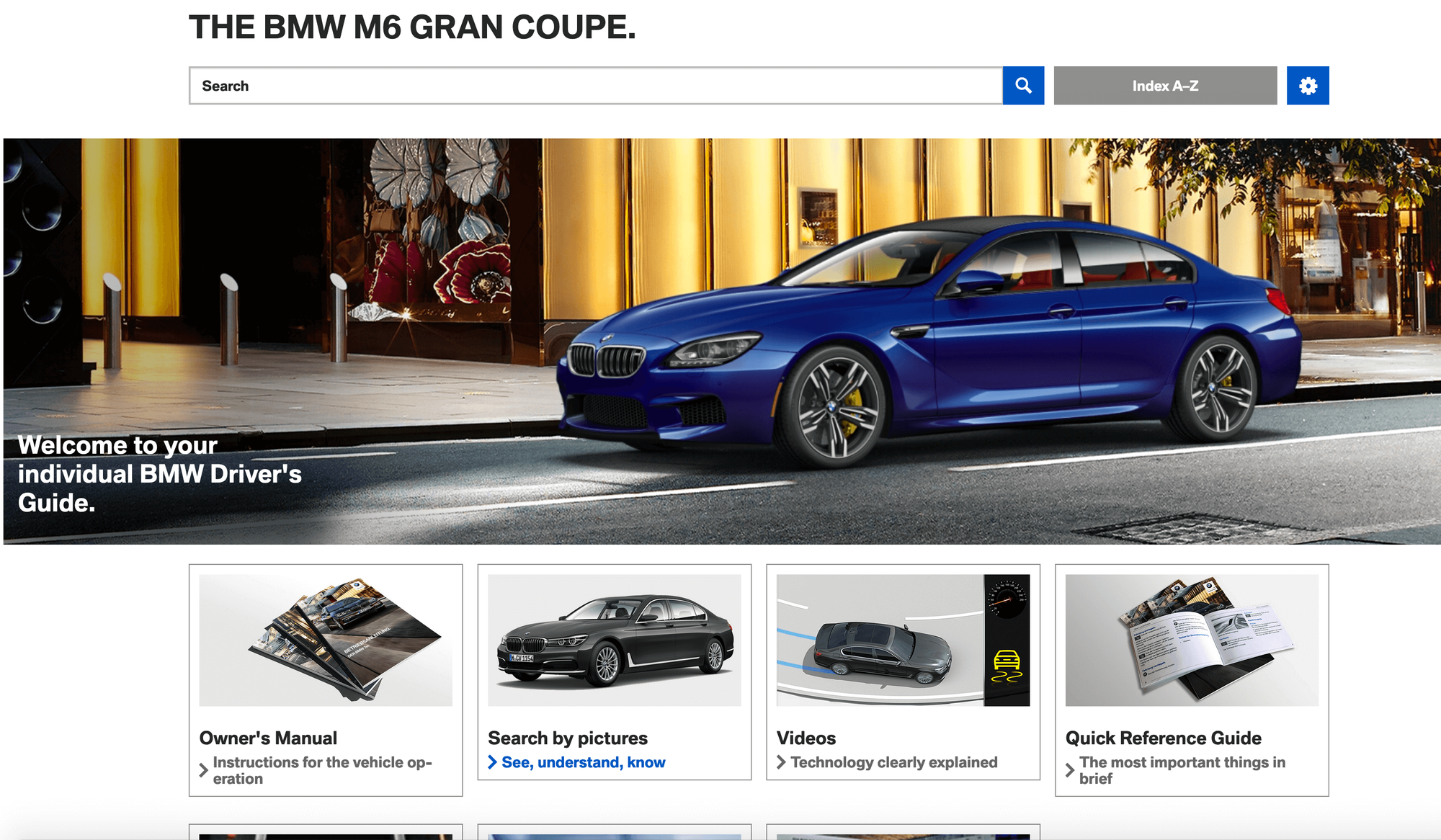Open The most important things in brief

[x=1182, y=770]
